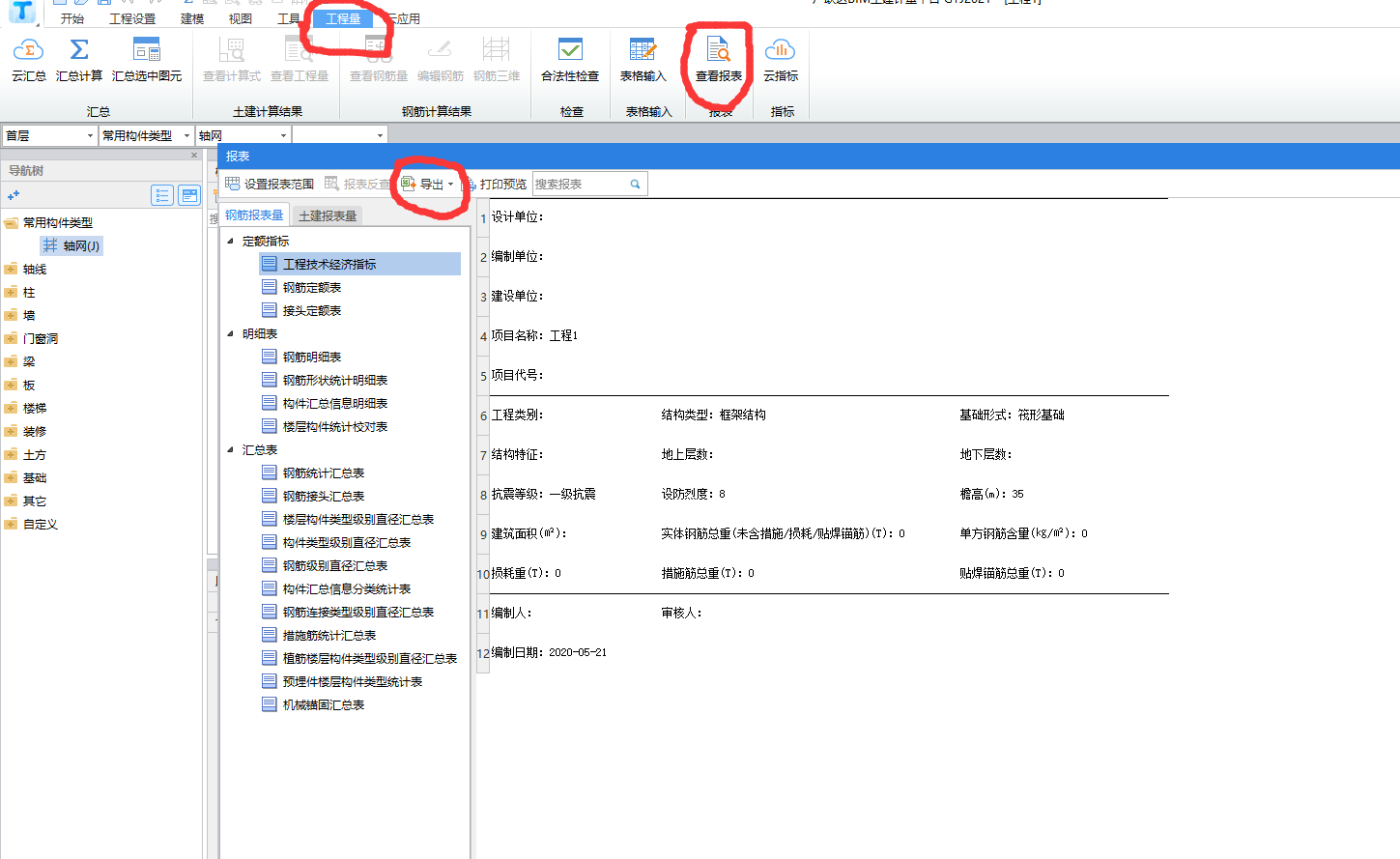Image resolution: width=1400 pixels, height=859 pixels.
Task: Select 钢筋明细表 report
Action: pyautogui.click(x=311, y=357)
